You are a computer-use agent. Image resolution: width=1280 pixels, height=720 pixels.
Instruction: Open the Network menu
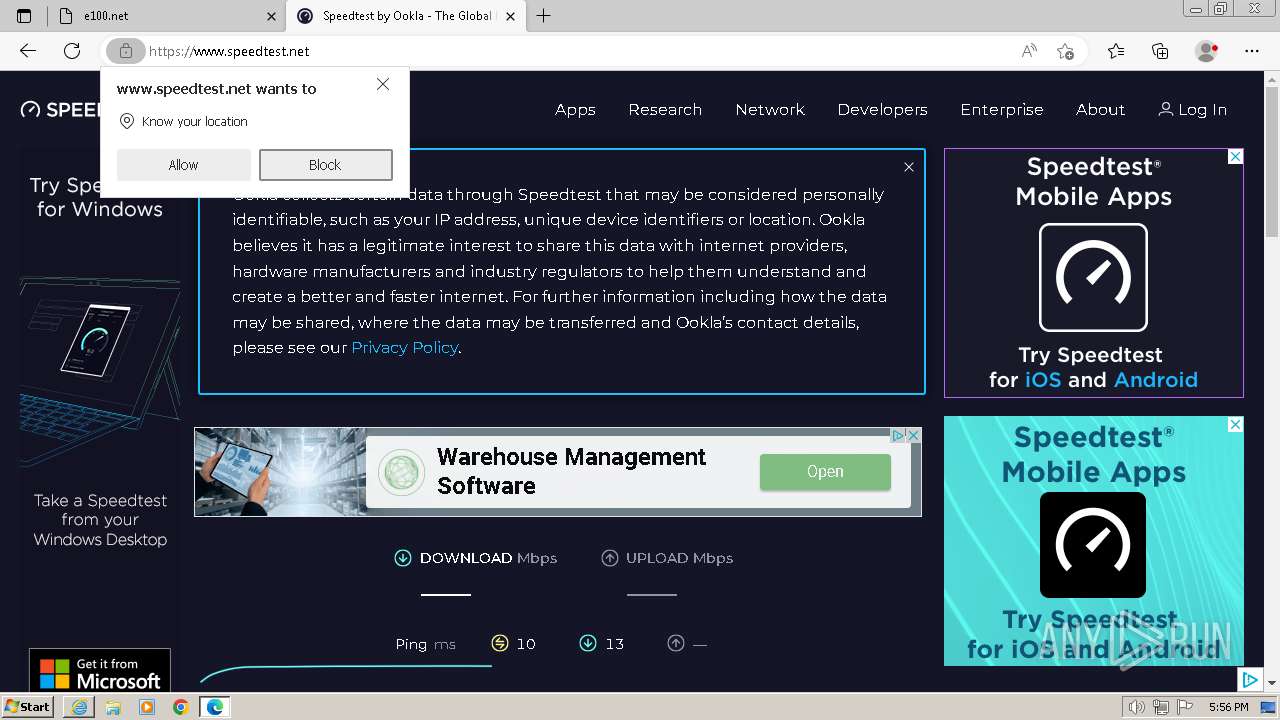(770, 110)
